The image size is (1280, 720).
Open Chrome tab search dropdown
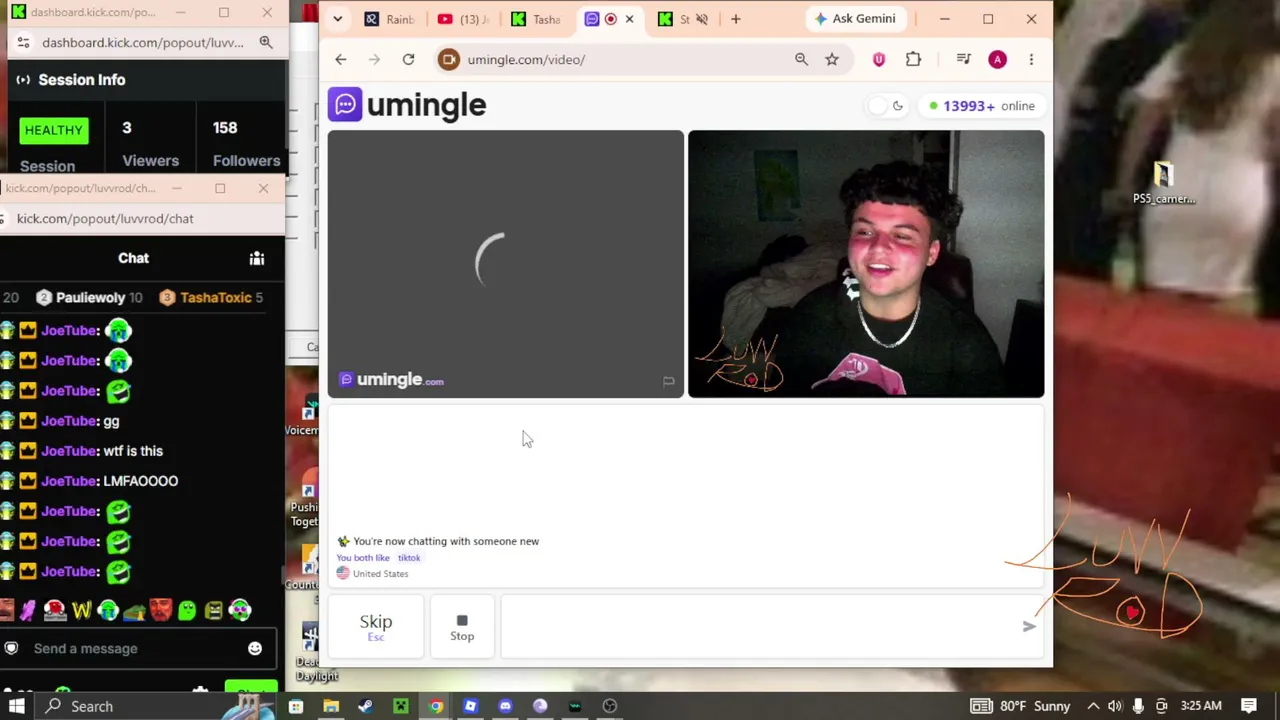click(337, 19)
